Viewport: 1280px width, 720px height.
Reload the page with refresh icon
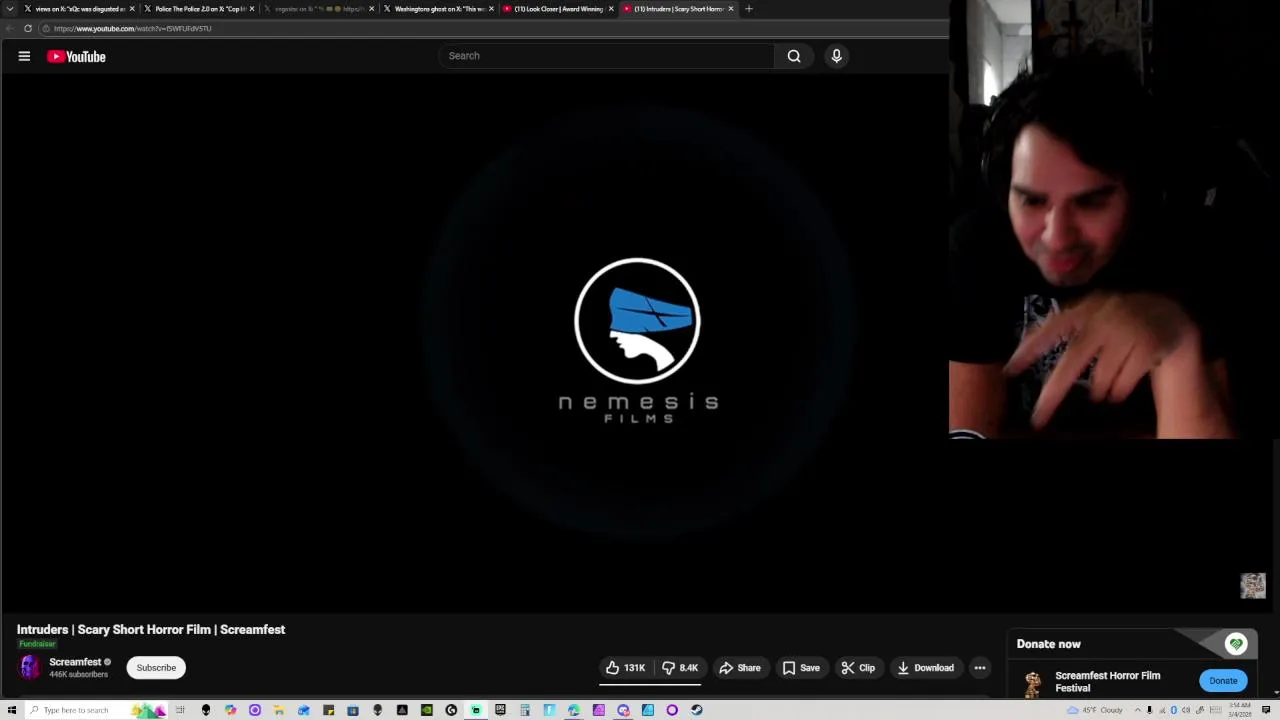pyautogui.click(x=28, y=28)
